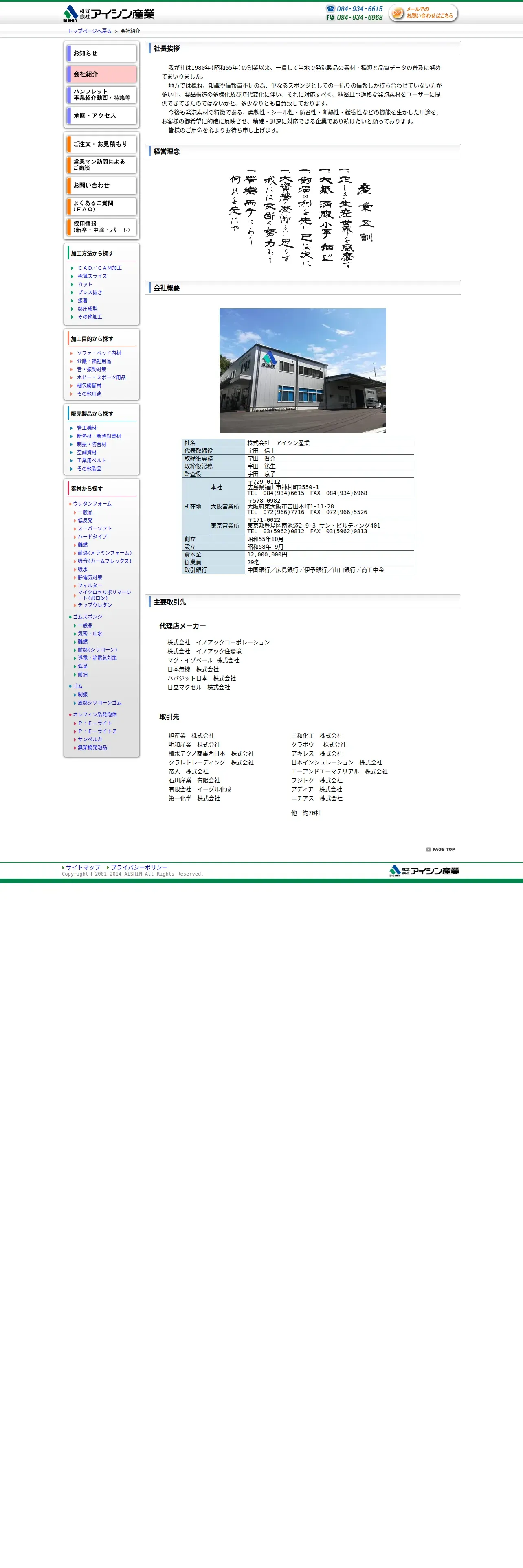Open the 工業用ベルト link
Image resolution: width=523 pixels, height=1568 pixels.
(x=91, y=461)
